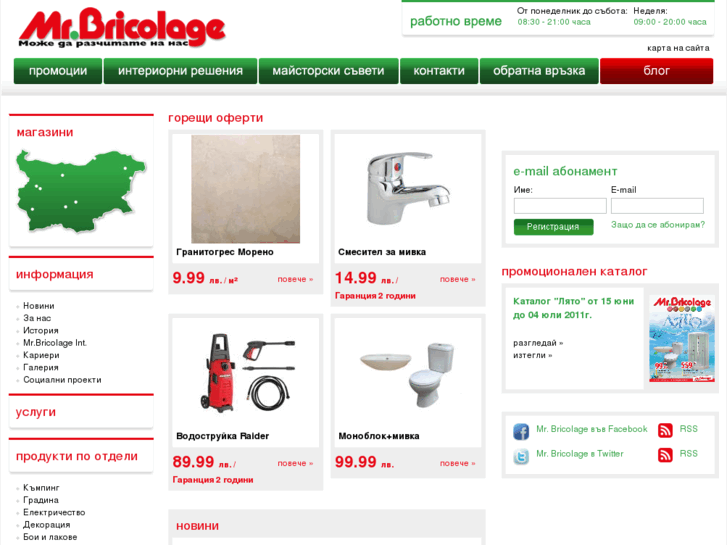Open the green Bulgaria stores map
The height and width of the screenshot is (545, 727).
point(81,191)
